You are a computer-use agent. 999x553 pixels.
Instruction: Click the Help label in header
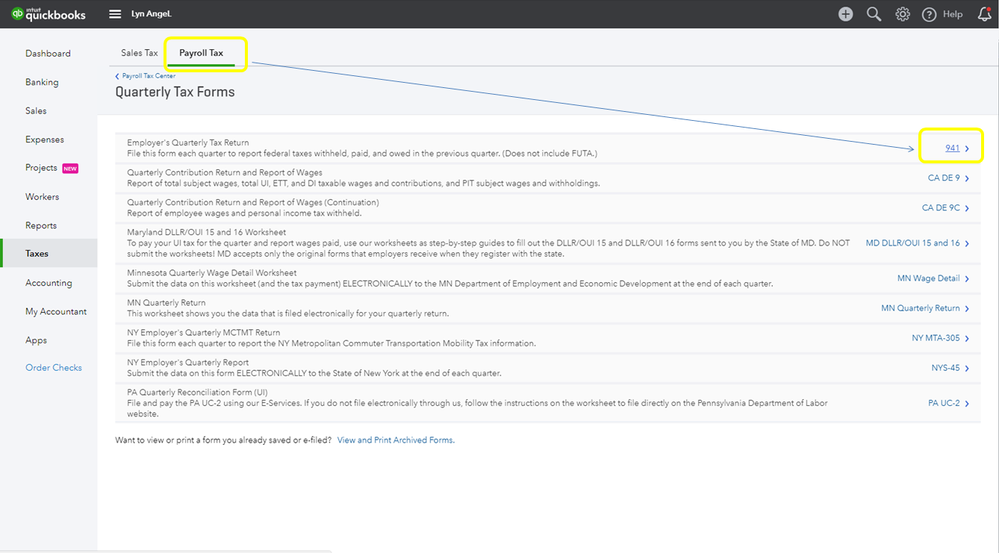pyautogui.click(x=952, y=14)
